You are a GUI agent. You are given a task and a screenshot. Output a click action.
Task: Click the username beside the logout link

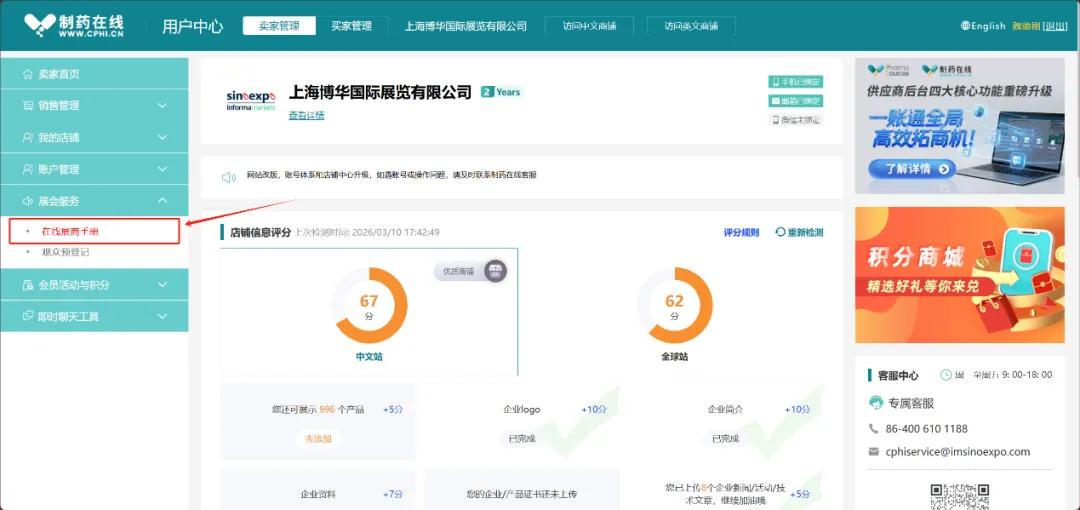point(1026,26)
